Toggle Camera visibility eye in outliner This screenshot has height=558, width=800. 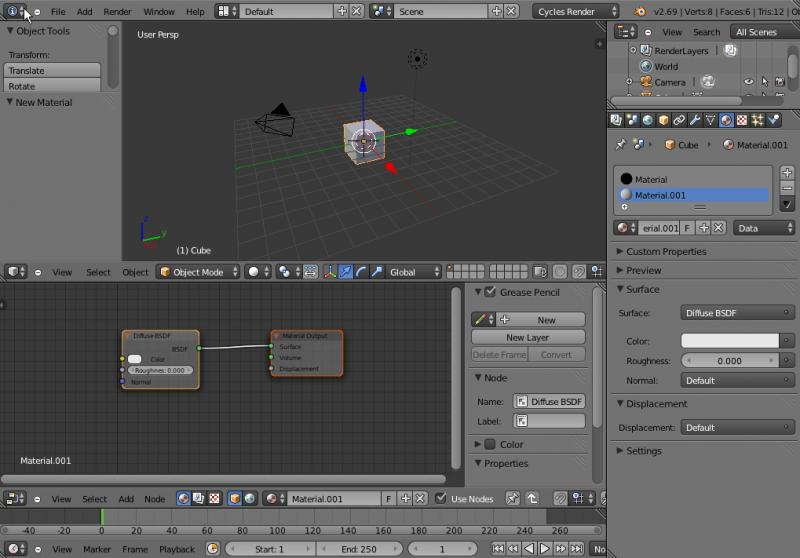748,82
